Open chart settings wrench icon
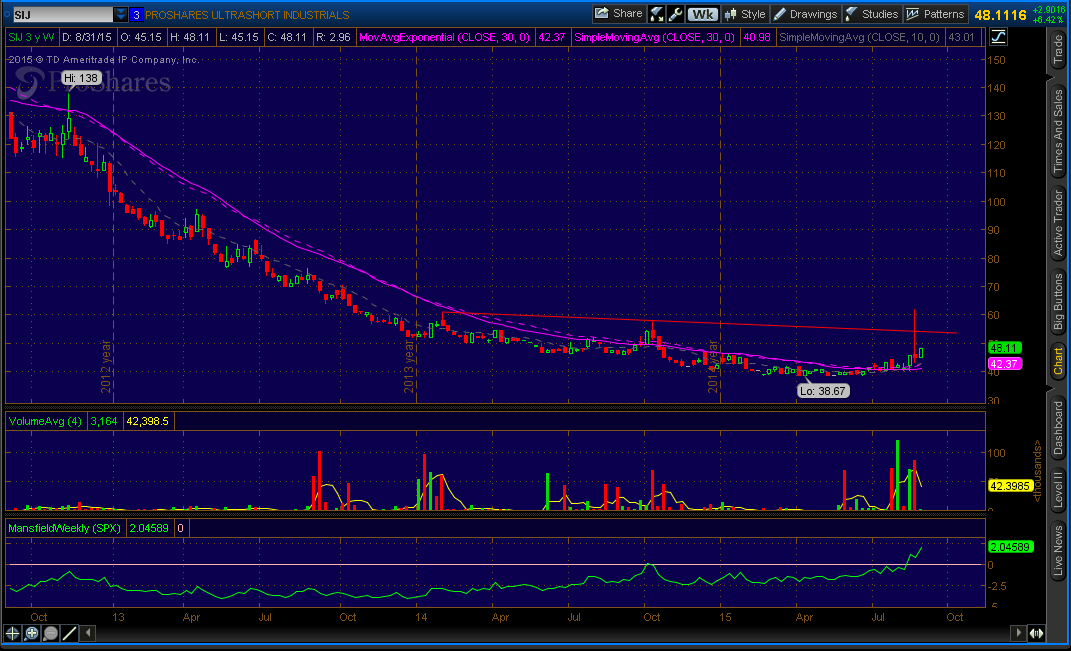This screenshot has width=1071, height=651. click(x=676, y=14)
